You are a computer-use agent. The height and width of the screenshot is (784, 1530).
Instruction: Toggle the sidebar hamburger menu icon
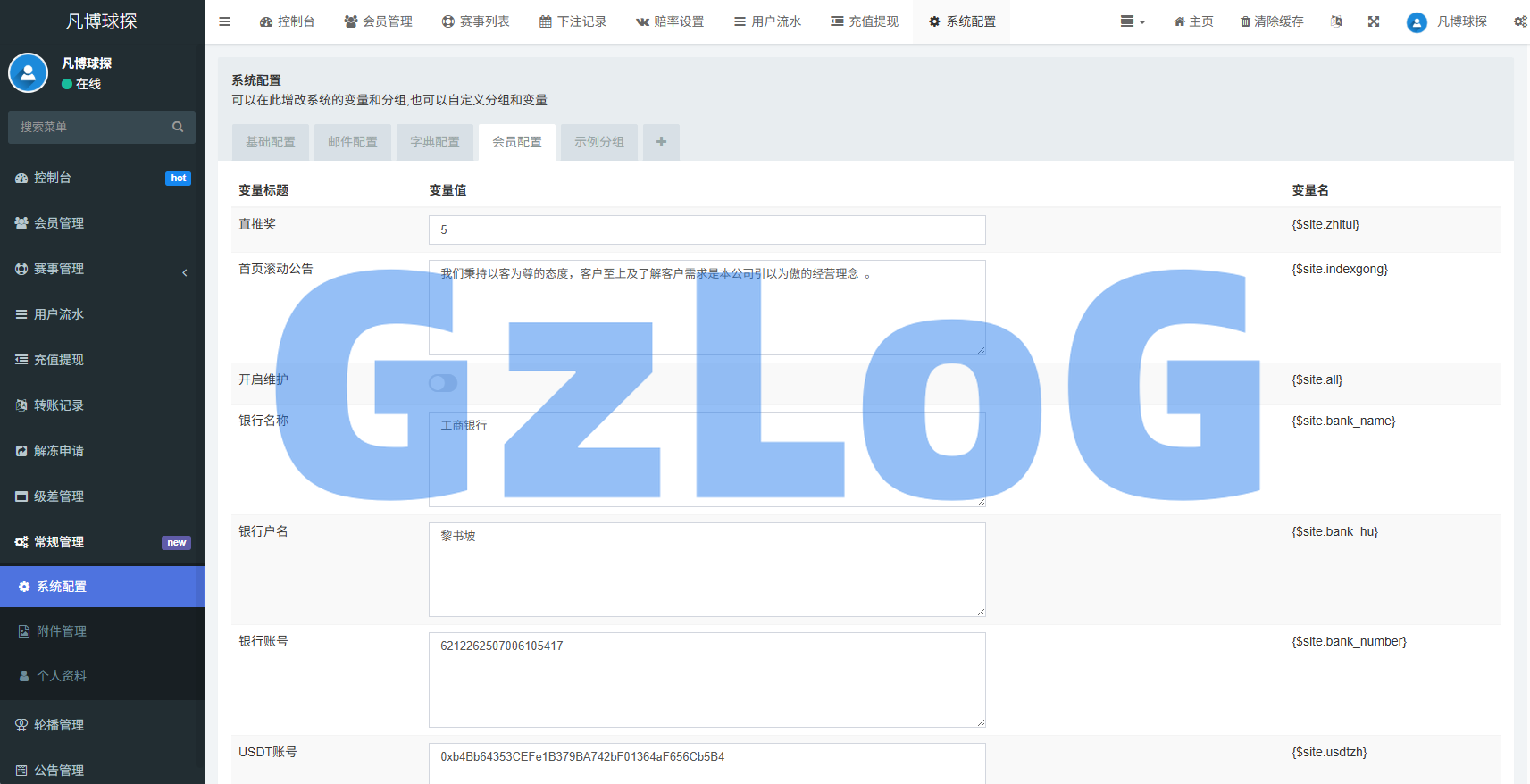click(x=224, y=21)
